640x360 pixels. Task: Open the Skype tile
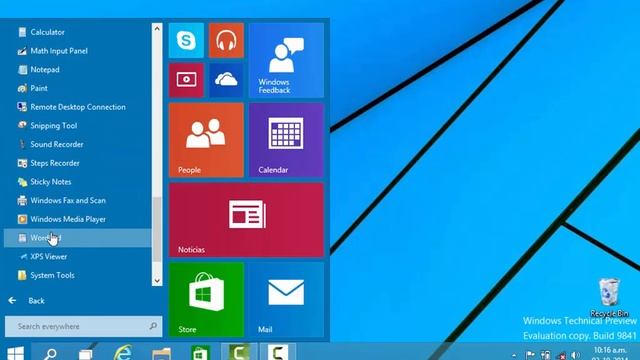[x=186, y=40]
